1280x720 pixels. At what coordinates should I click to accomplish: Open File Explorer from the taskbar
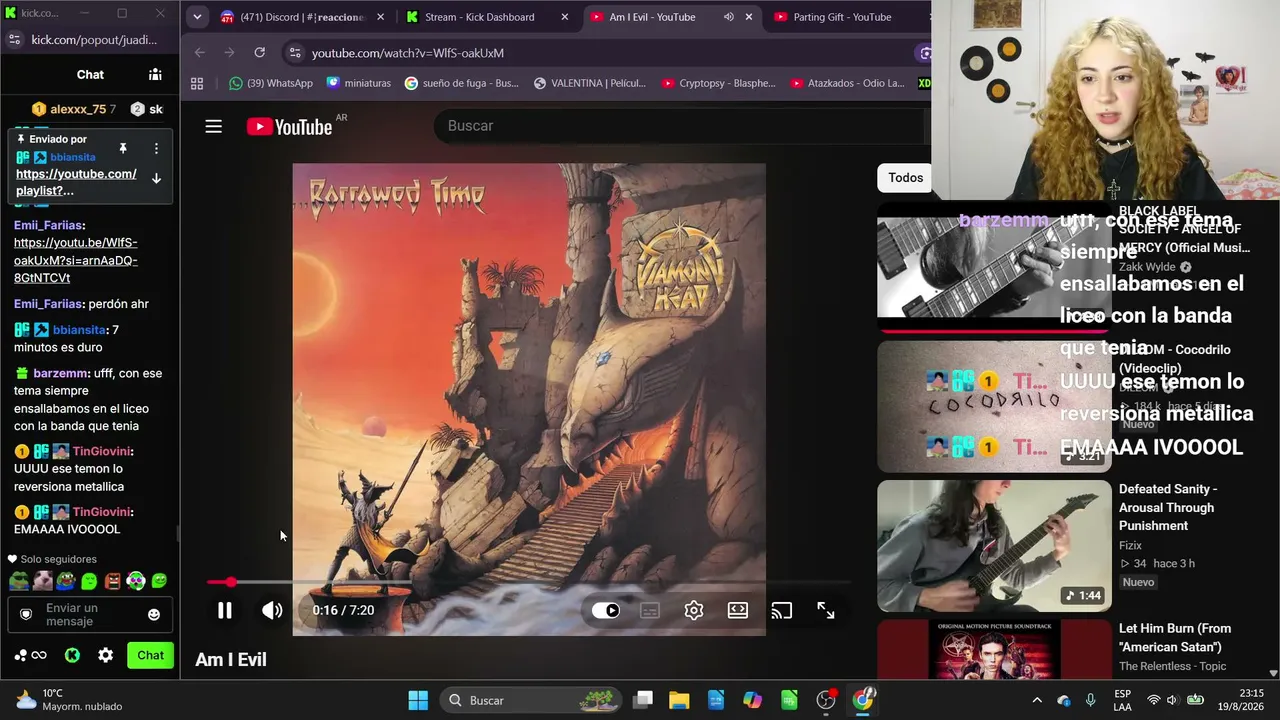(x=679, y=700)
